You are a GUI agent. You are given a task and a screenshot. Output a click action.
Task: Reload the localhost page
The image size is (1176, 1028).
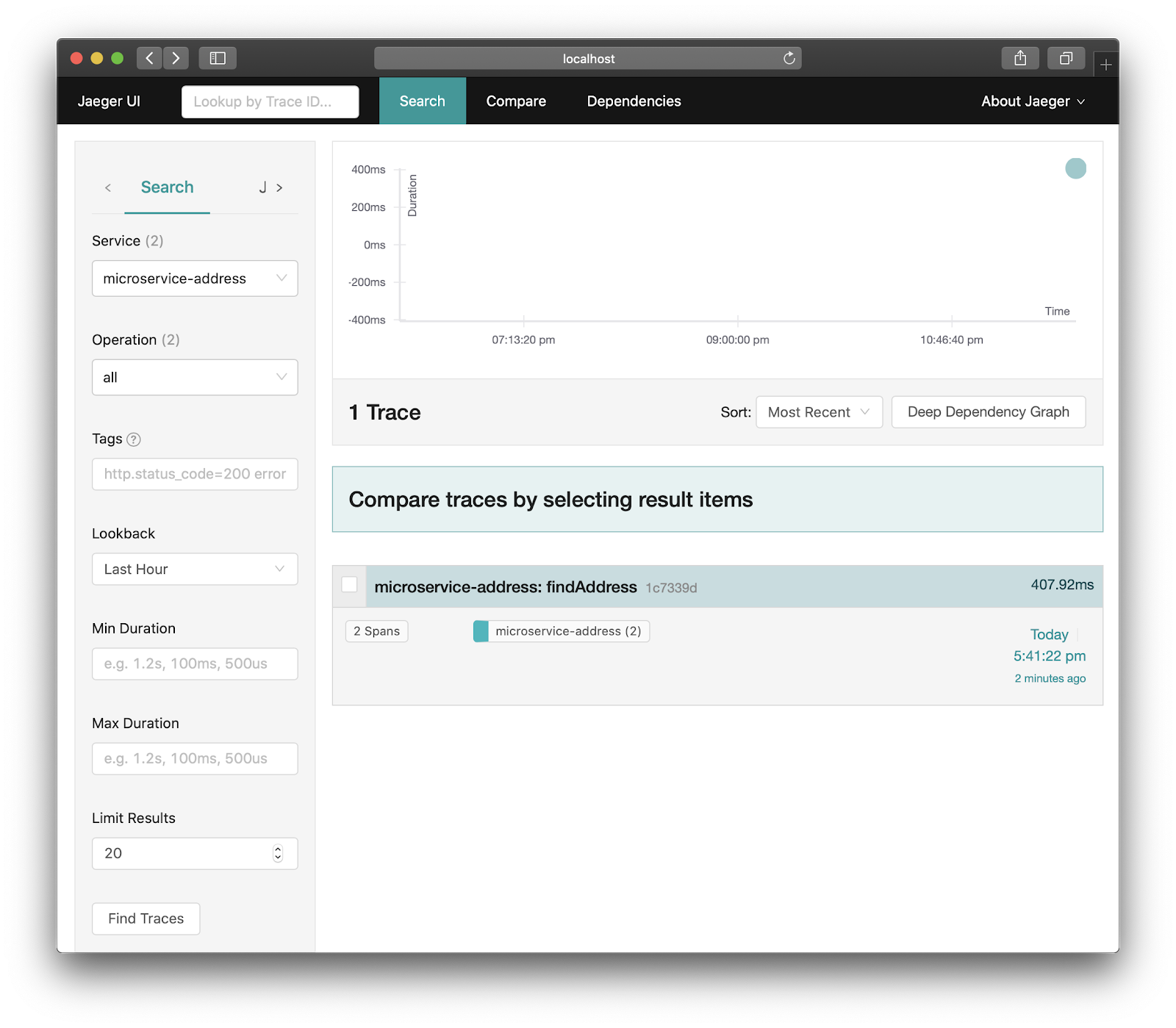789,58
